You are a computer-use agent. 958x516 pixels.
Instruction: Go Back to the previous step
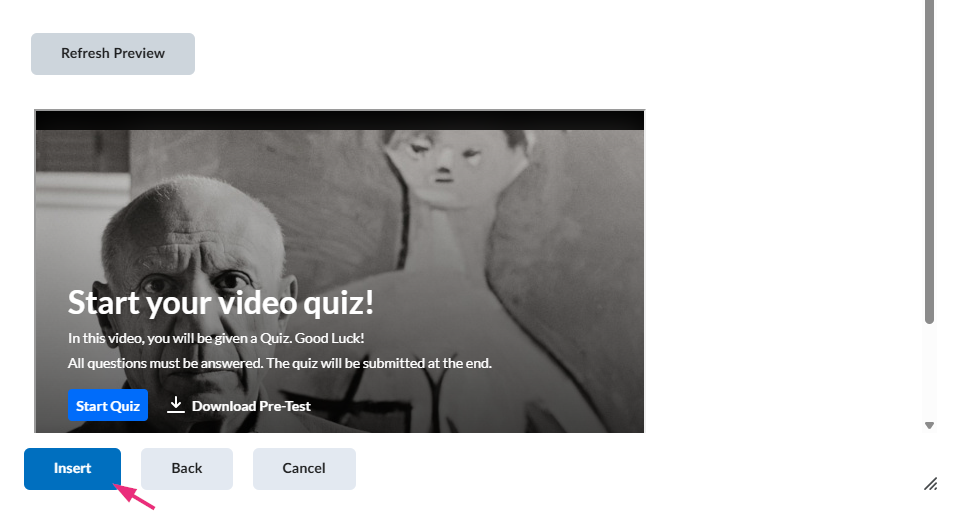click(x=186, y=468)
